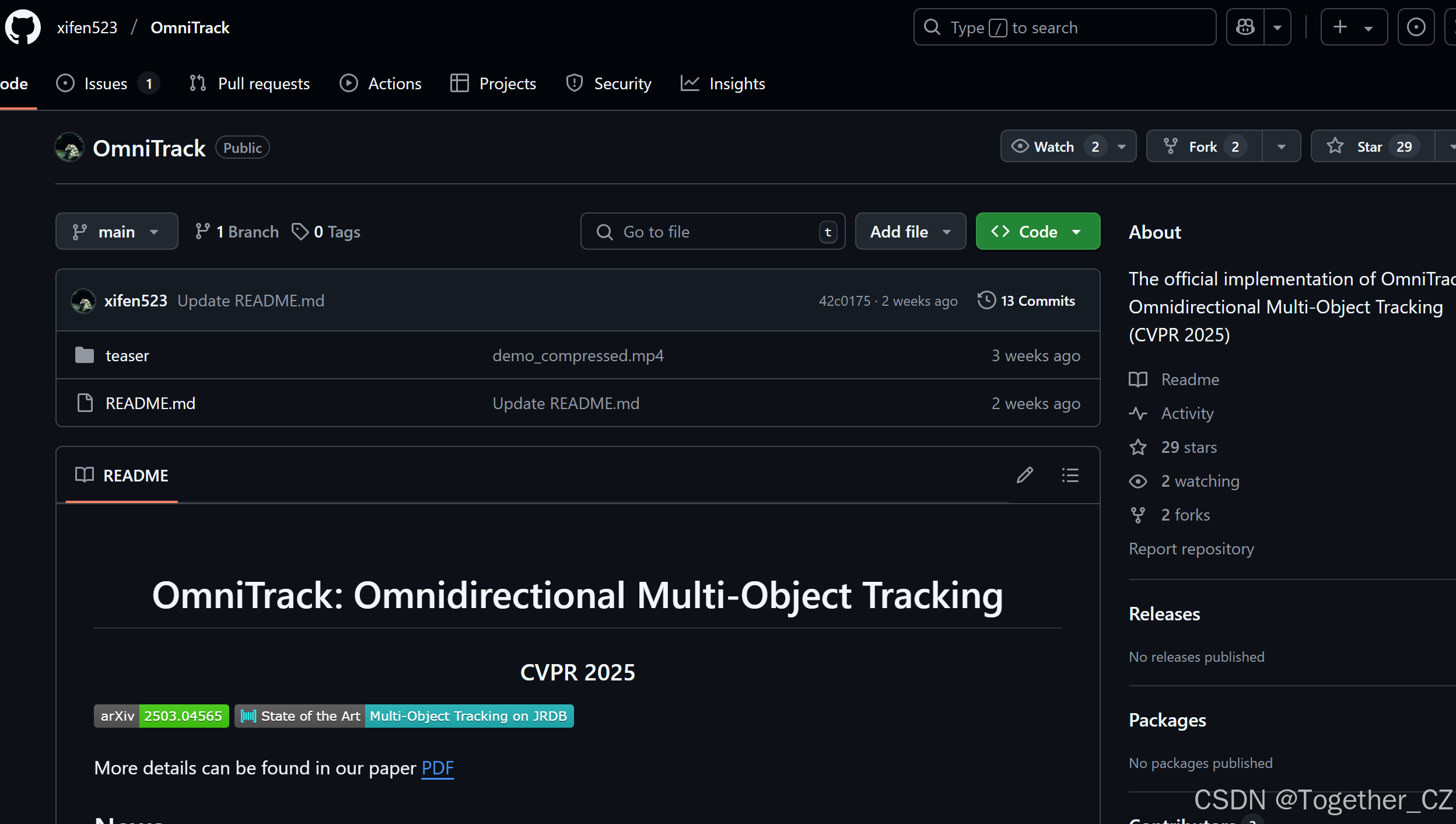Open the teaser folder
The height and width of the screenshot is (824, 1456).
[x=127, y=355]
